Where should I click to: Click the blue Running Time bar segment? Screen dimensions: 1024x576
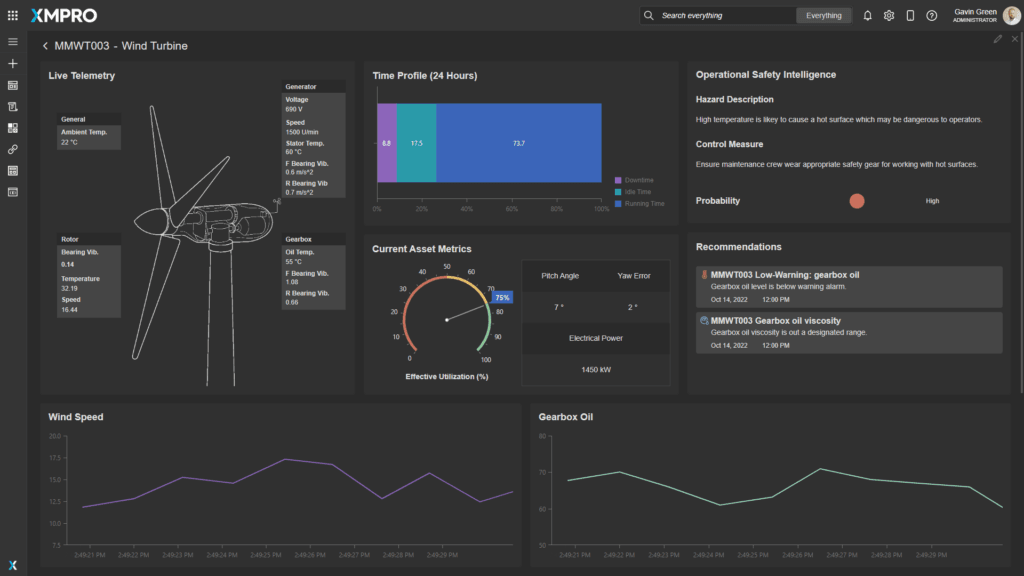point(518,143)
